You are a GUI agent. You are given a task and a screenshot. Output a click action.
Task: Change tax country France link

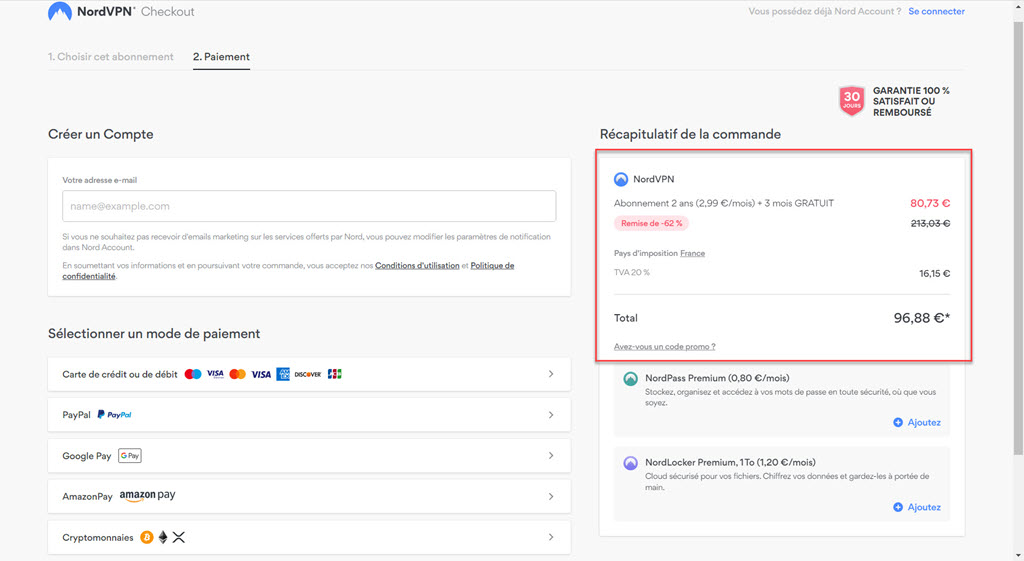click(x=692, y=253)
